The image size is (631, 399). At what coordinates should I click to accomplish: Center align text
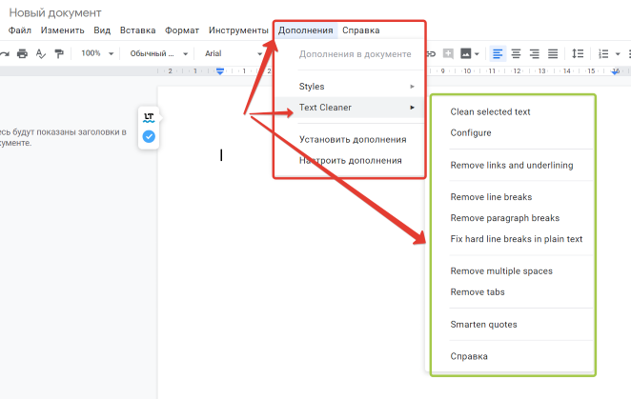516,53
